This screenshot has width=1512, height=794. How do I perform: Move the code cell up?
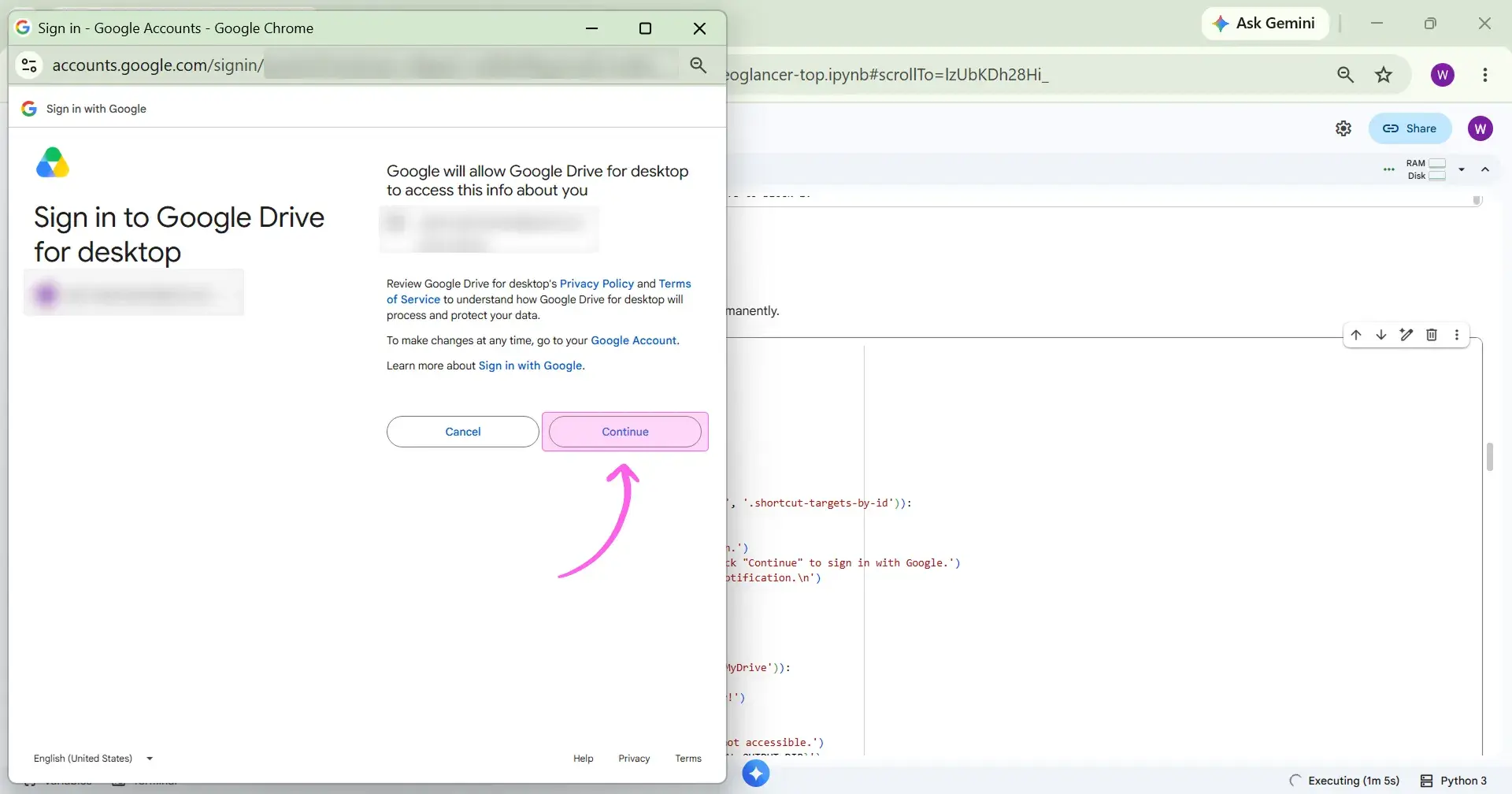1356,335
